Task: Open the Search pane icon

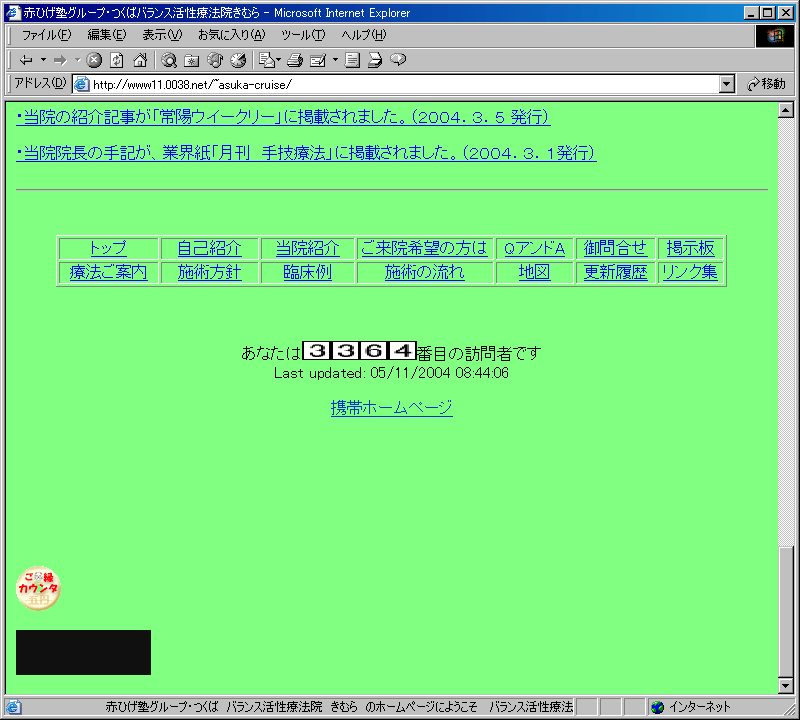Action: pyautogui.click(x=169, y=60)
